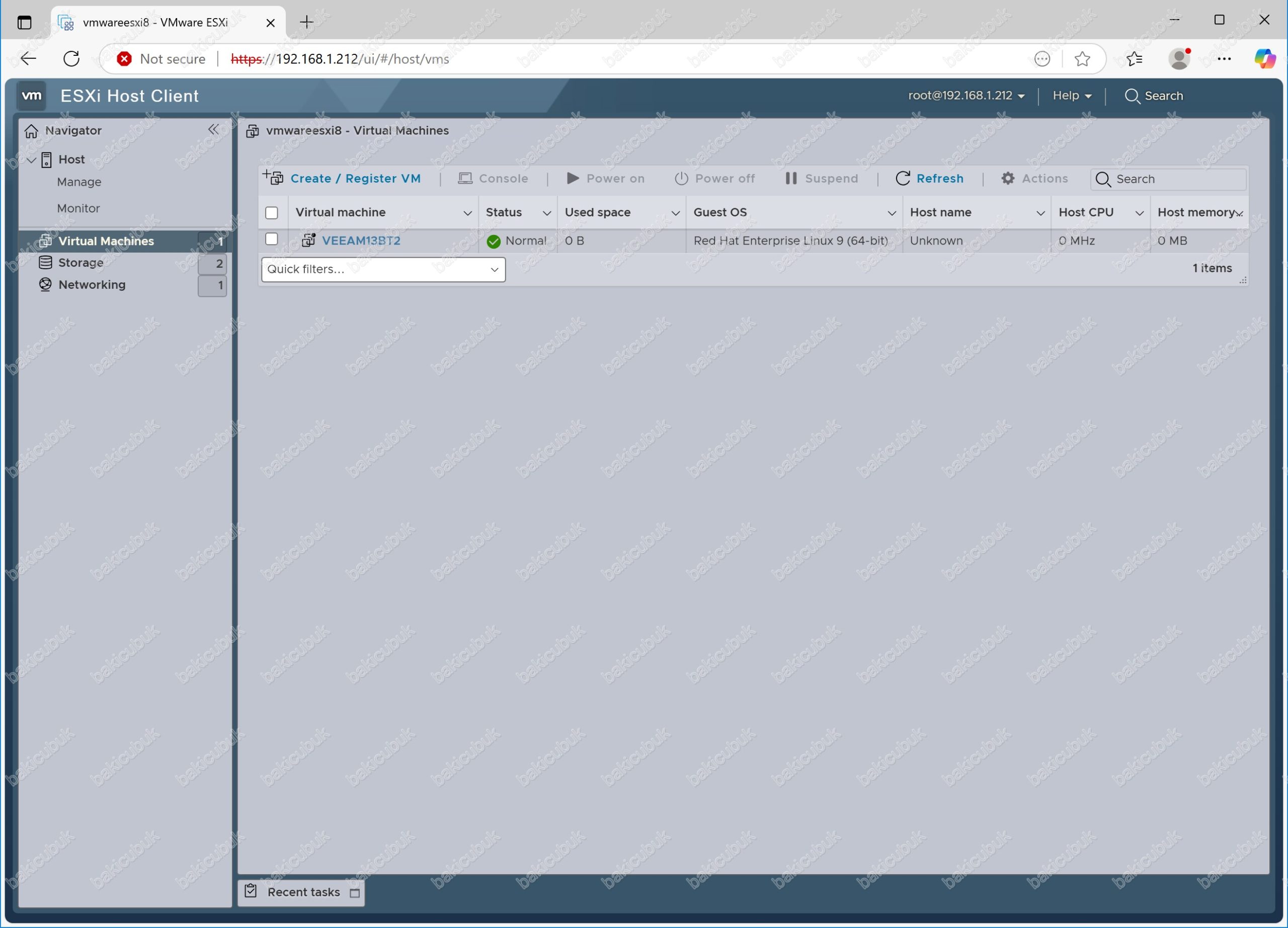Open favorites list icon
The image size is (1288, 928).
click(x=1134, y=58)
